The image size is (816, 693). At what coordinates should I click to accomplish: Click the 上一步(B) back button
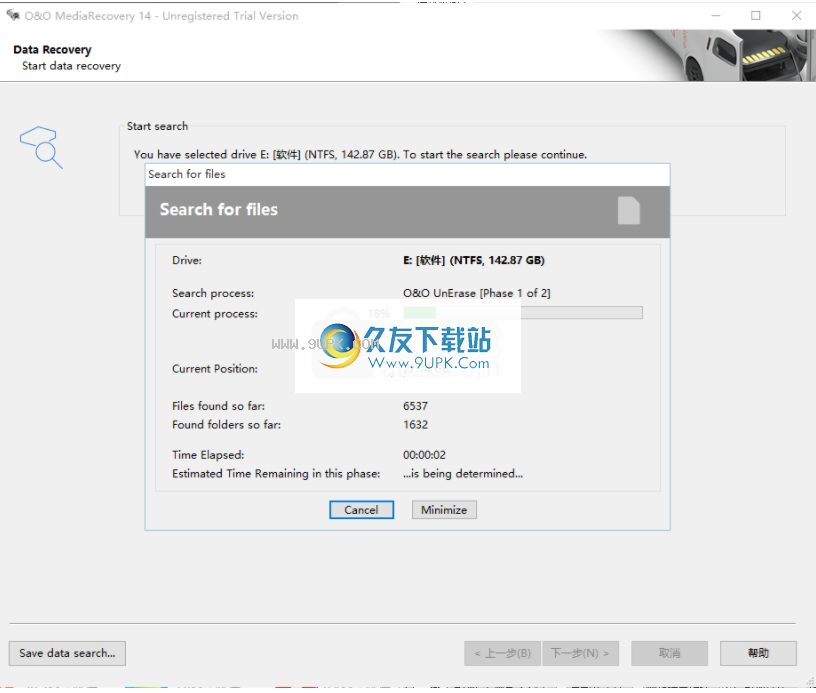[x=502, y=653]
